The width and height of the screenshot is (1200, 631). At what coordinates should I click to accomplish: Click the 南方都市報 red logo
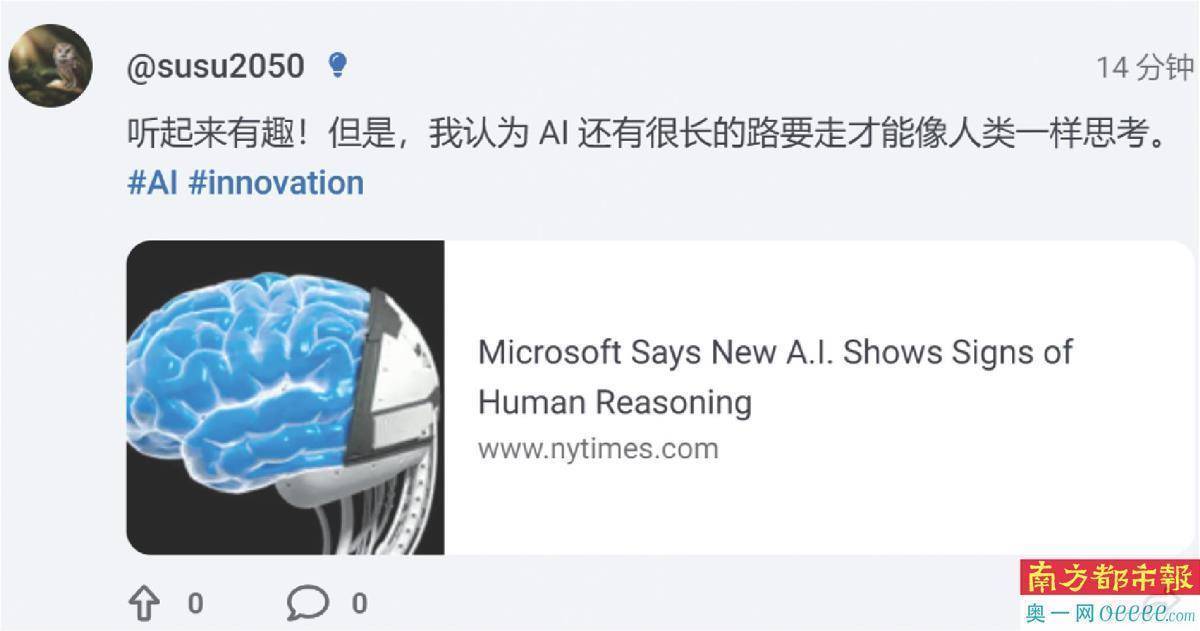click(x=1109, y=579)
